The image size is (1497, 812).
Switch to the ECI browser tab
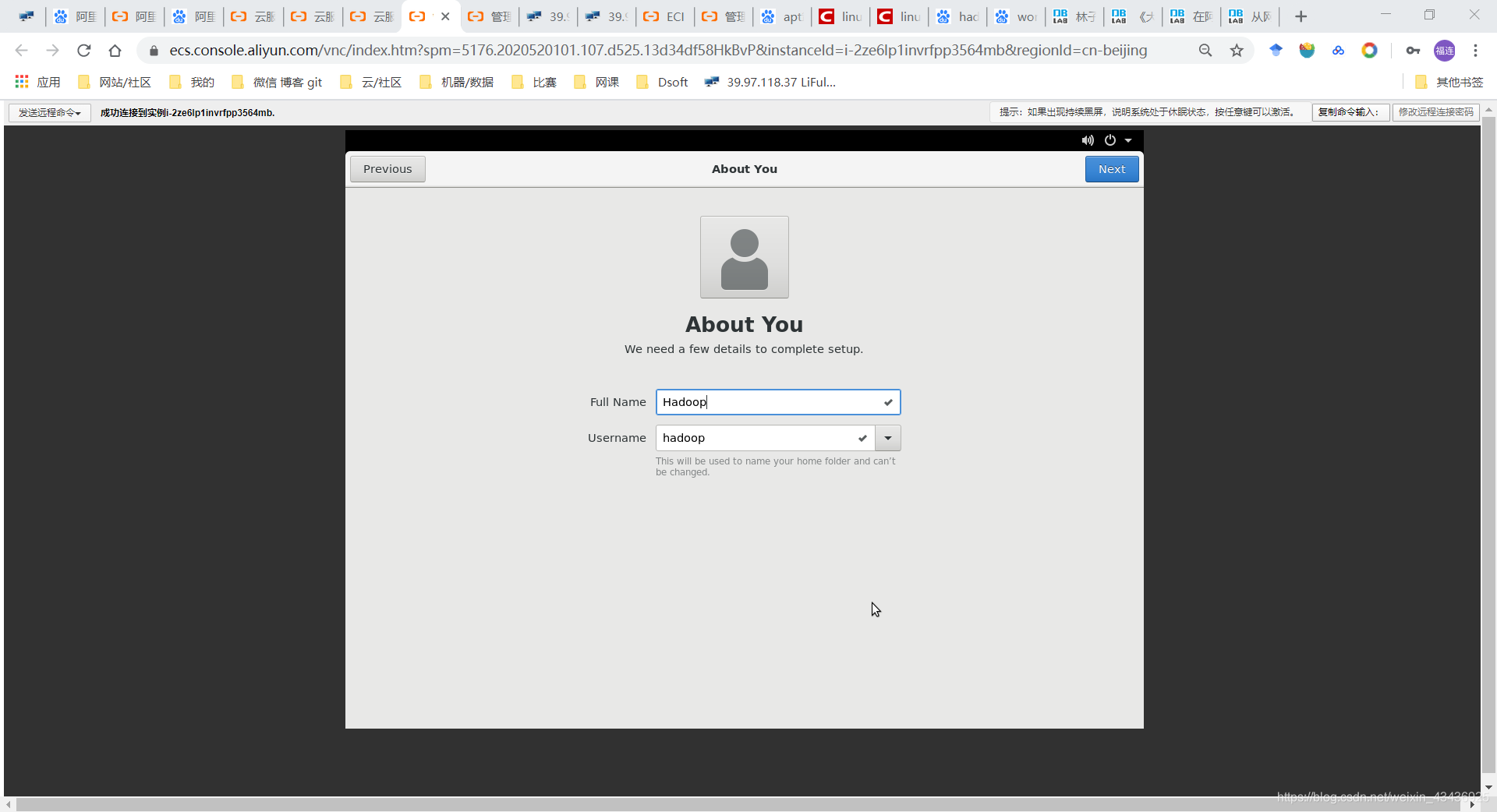pos(664,16)
